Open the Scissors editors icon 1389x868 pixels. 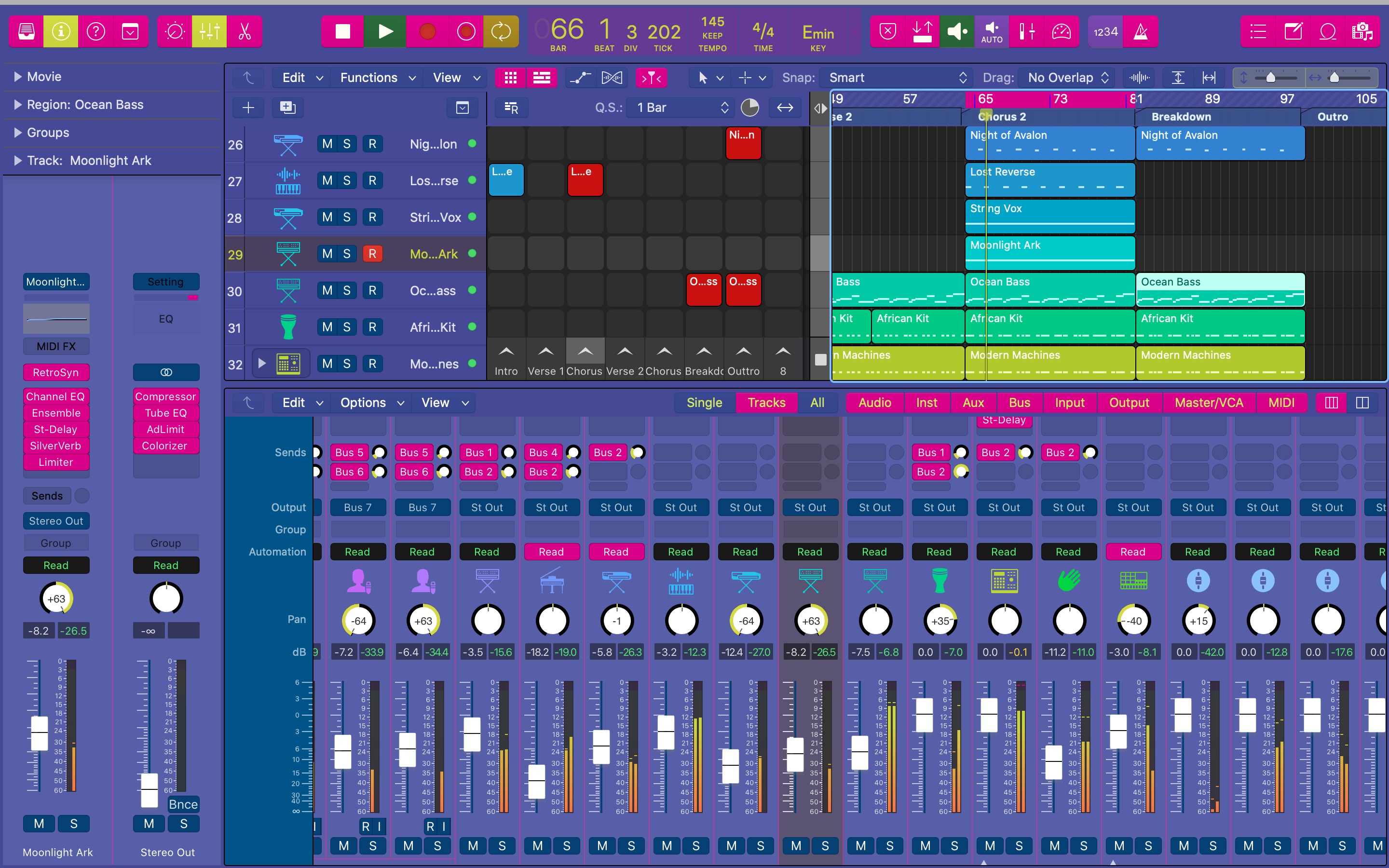click(245, 31)
